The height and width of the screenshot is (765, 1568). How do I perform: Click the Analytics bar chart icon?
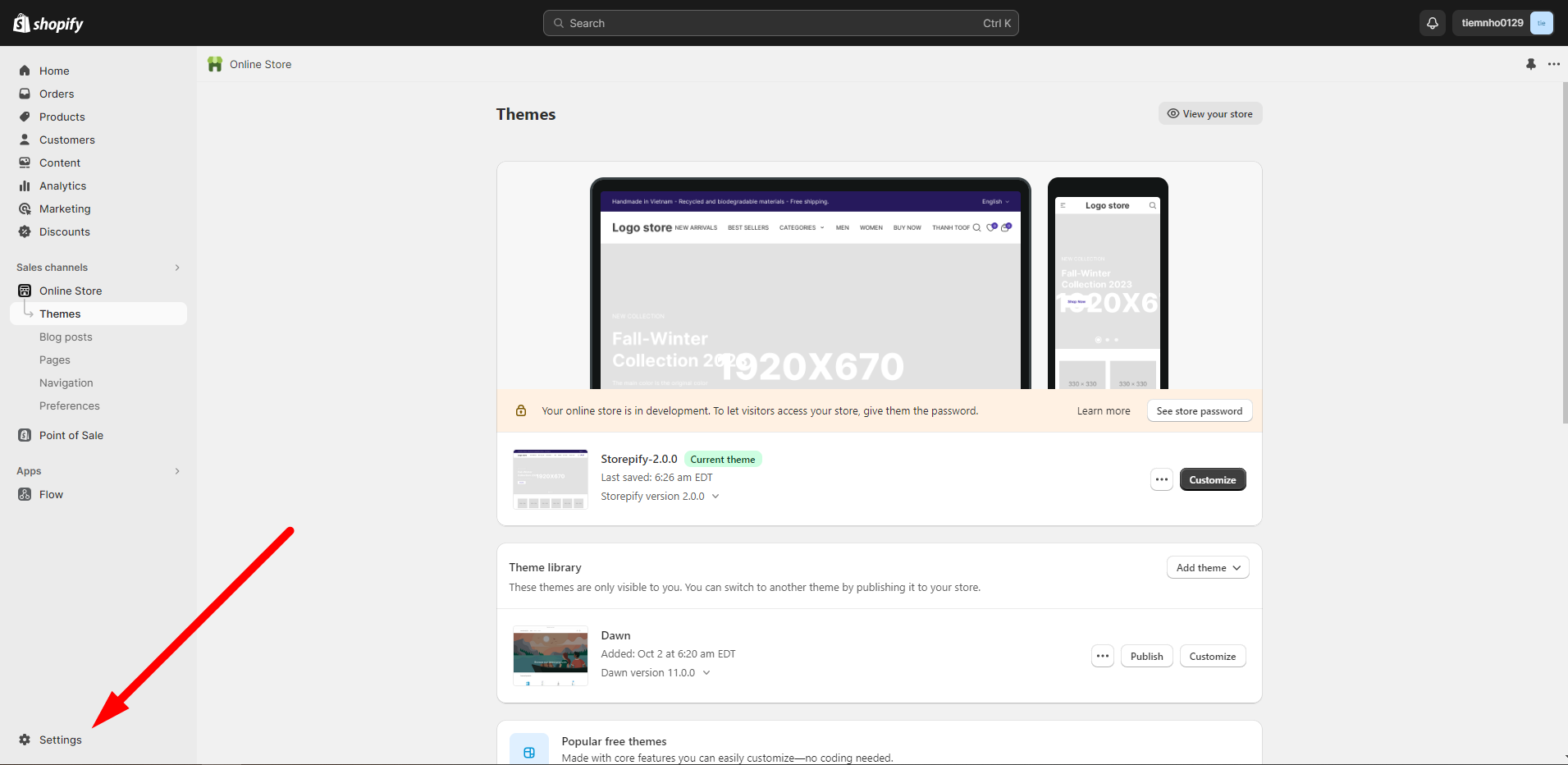(25, 186)
